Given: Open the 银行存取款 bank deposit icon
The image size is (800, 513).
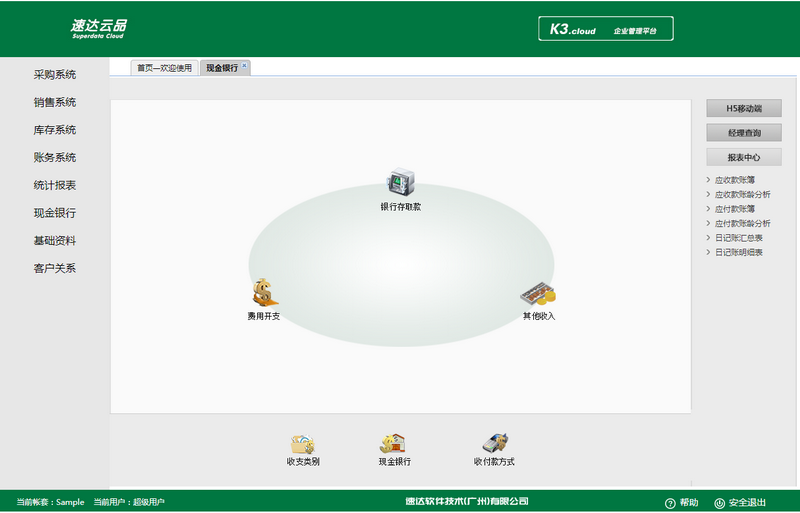Looking at the screenshot, I should [x=401, y=183].
